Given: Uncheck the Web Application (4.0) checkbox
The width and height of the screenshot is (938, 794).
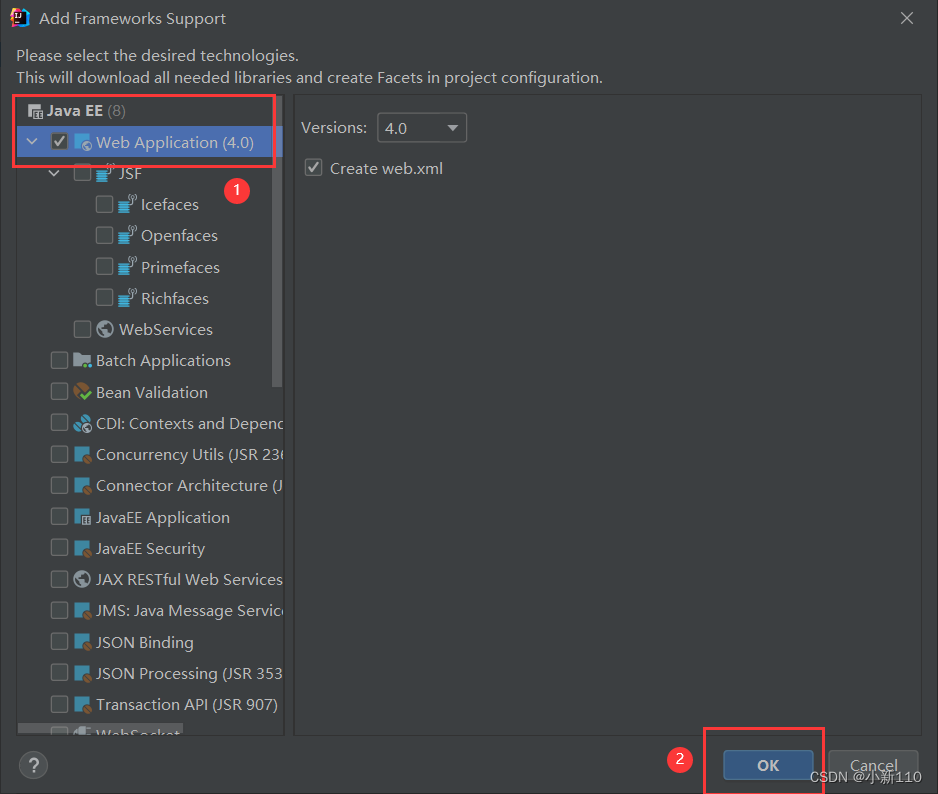Looking at the screenshot, I should [59, 142].
